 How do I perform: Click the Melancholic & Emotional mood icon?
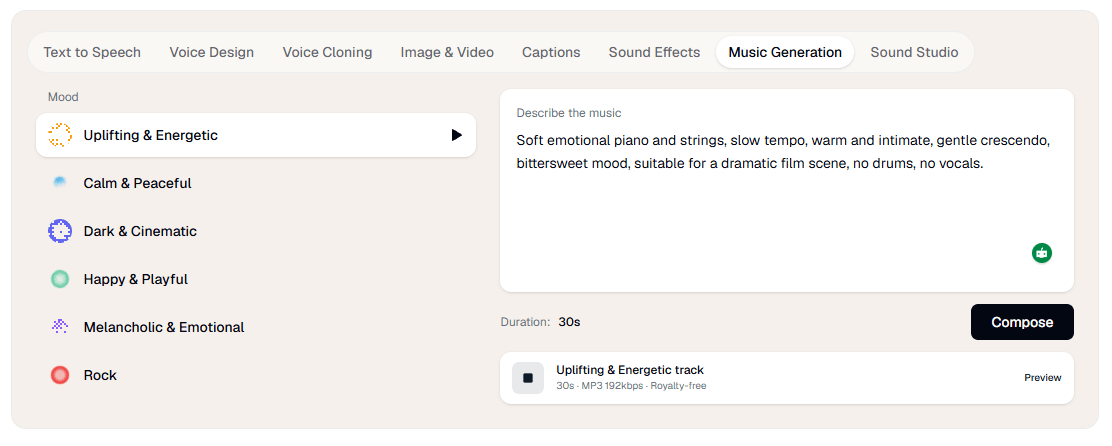tap(60, 327)
